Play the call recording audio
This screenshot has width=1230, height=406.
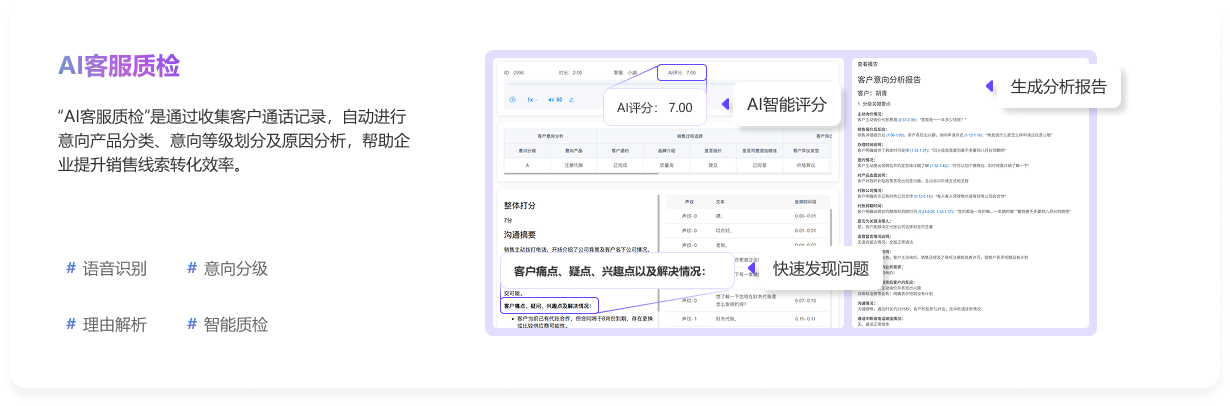point(513,100)
